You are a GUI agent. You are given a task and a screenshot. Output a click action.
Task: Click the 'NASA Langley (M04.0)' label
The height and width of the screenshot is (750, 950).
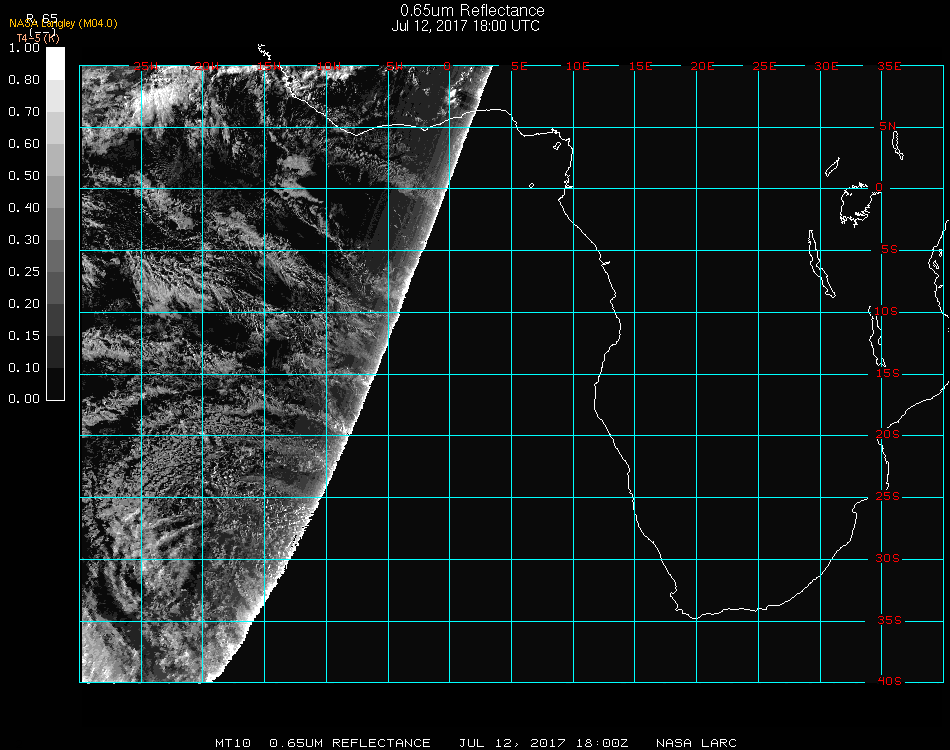[x=63, y=24]
